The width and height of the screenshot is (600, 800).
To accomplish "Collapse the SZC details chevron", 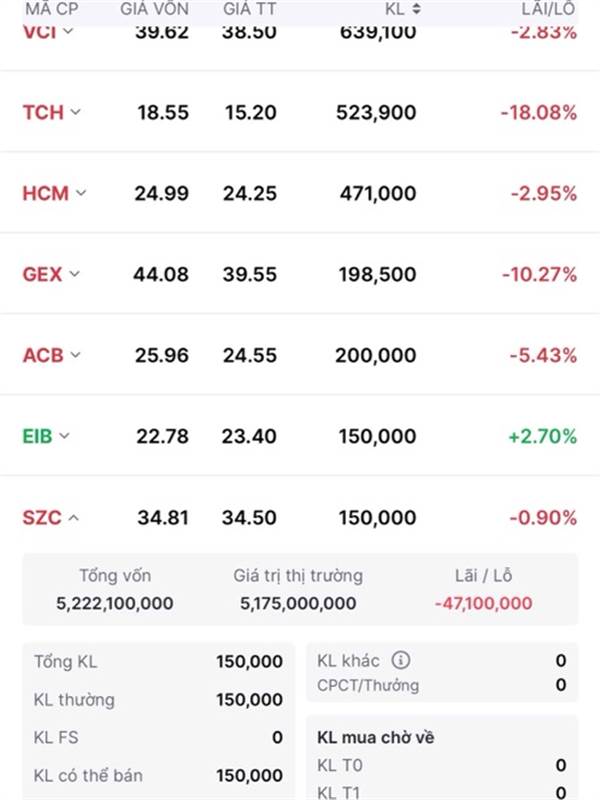I will pos(73,518).
